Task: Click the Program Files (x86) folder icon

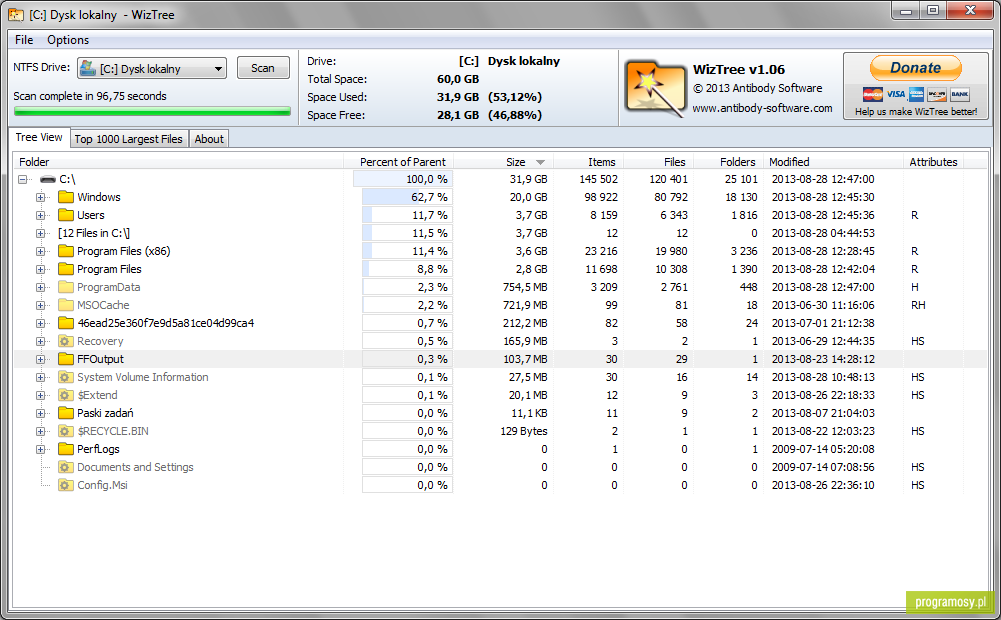Action: pos(66,251)
